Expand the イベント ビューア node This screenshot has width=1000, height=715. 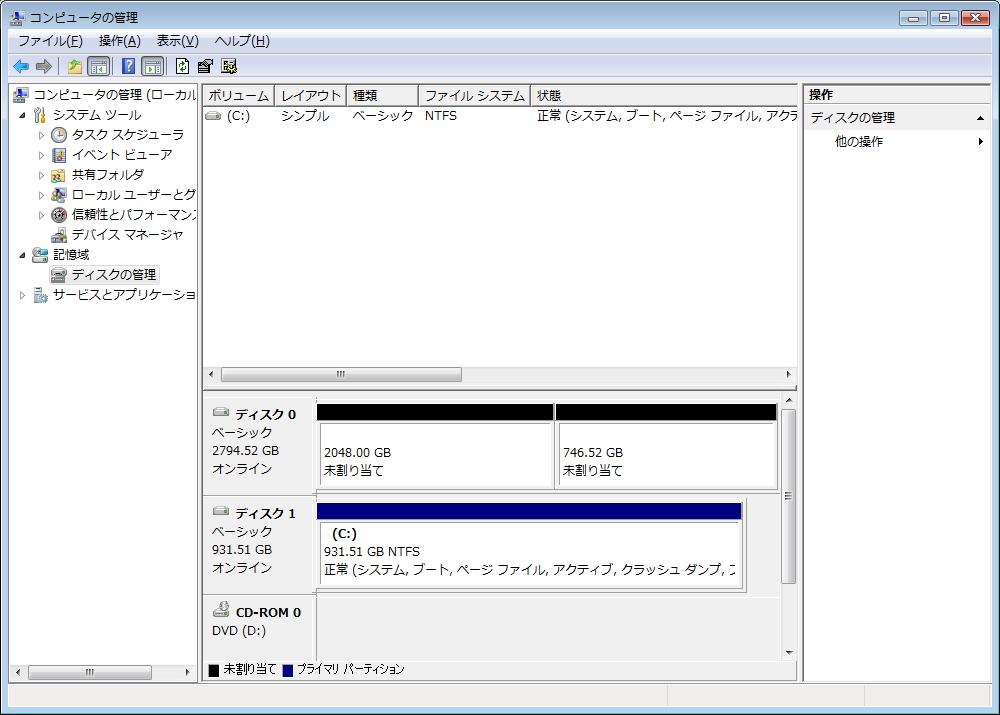click(41, 155)
